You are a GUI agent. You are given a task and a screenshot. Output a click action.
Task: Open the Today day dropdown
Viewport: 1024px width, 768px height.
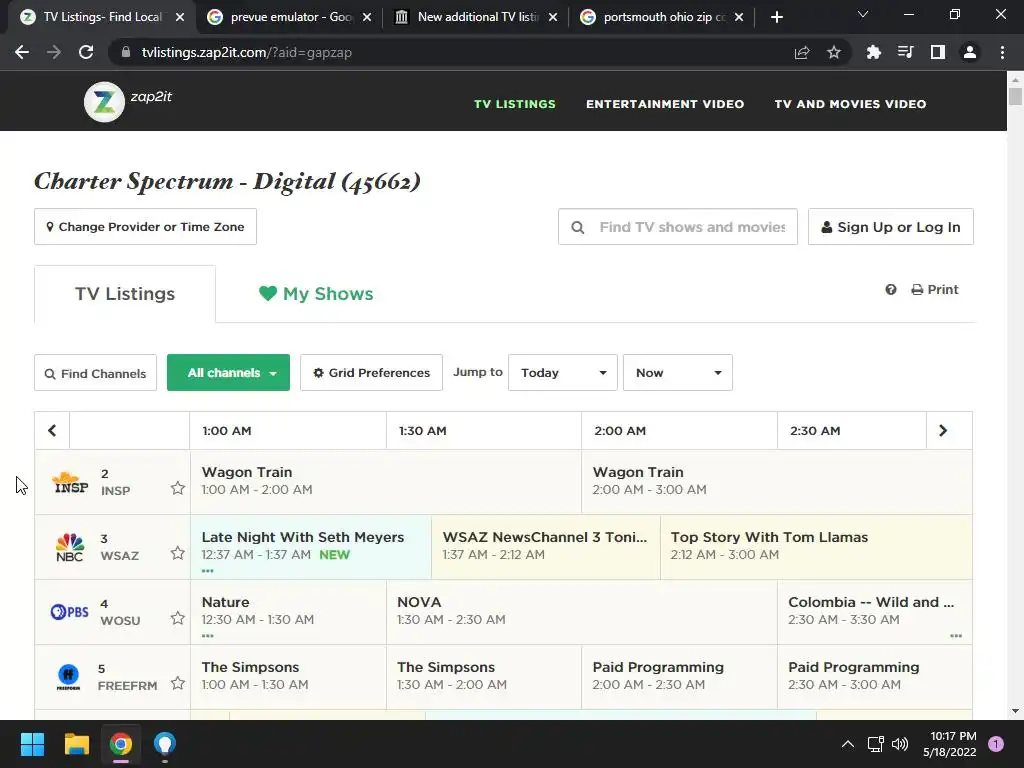pos(563,373)
